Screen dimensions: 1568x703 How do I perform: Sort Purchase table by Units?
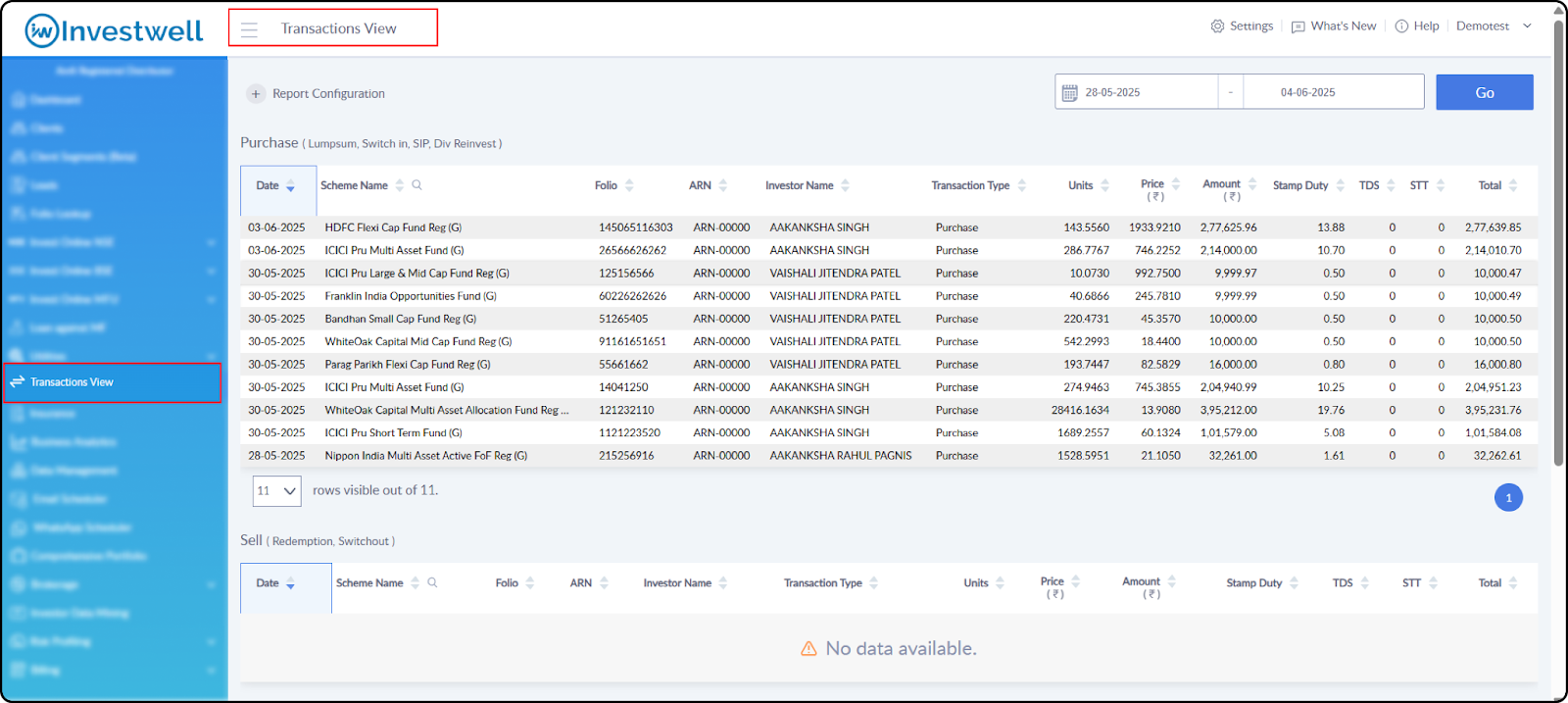(1104, 185)
